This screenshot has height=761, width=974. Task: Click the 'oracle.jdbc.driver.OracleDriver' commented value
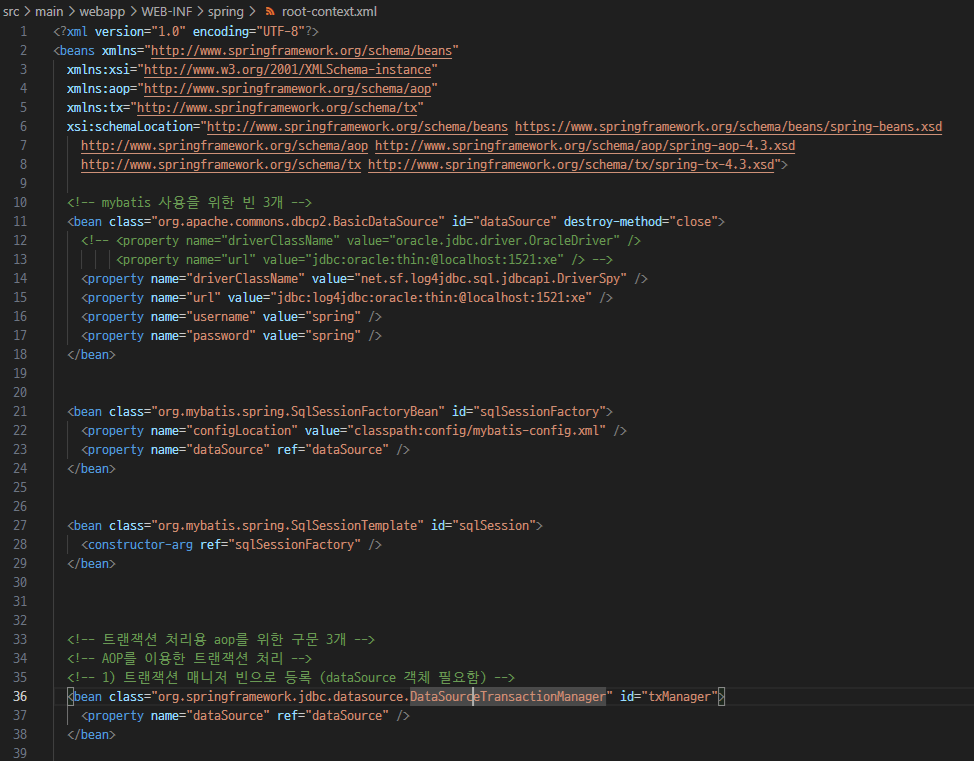pyautogui.click(x=504, y=240)
